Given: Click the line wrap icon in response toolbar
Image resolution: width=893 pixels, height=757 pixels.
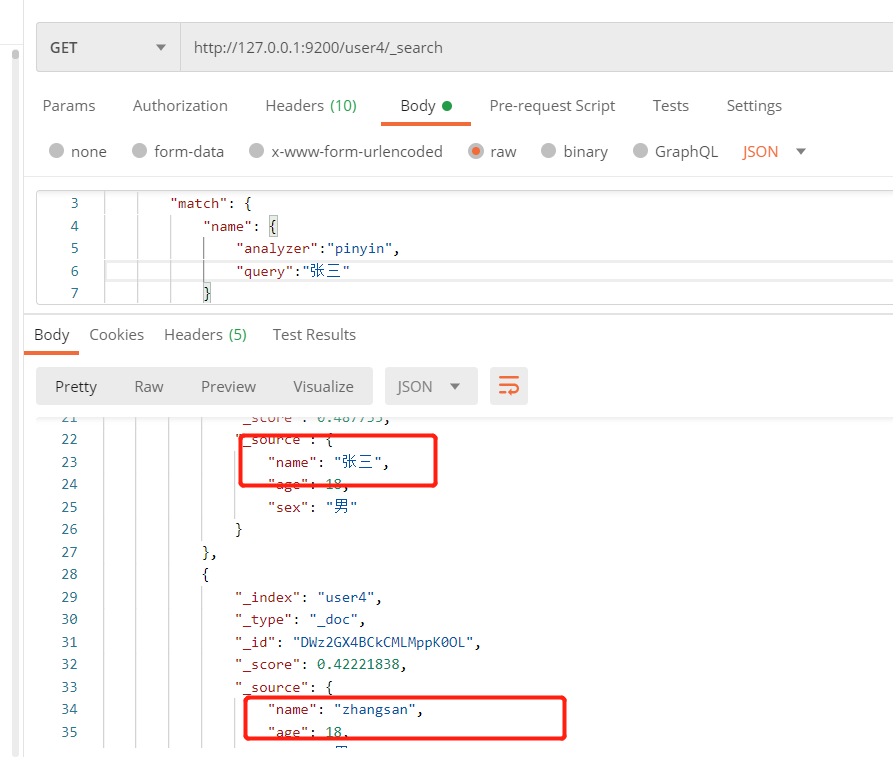Looking at the screenshot, I should point(509,386).
